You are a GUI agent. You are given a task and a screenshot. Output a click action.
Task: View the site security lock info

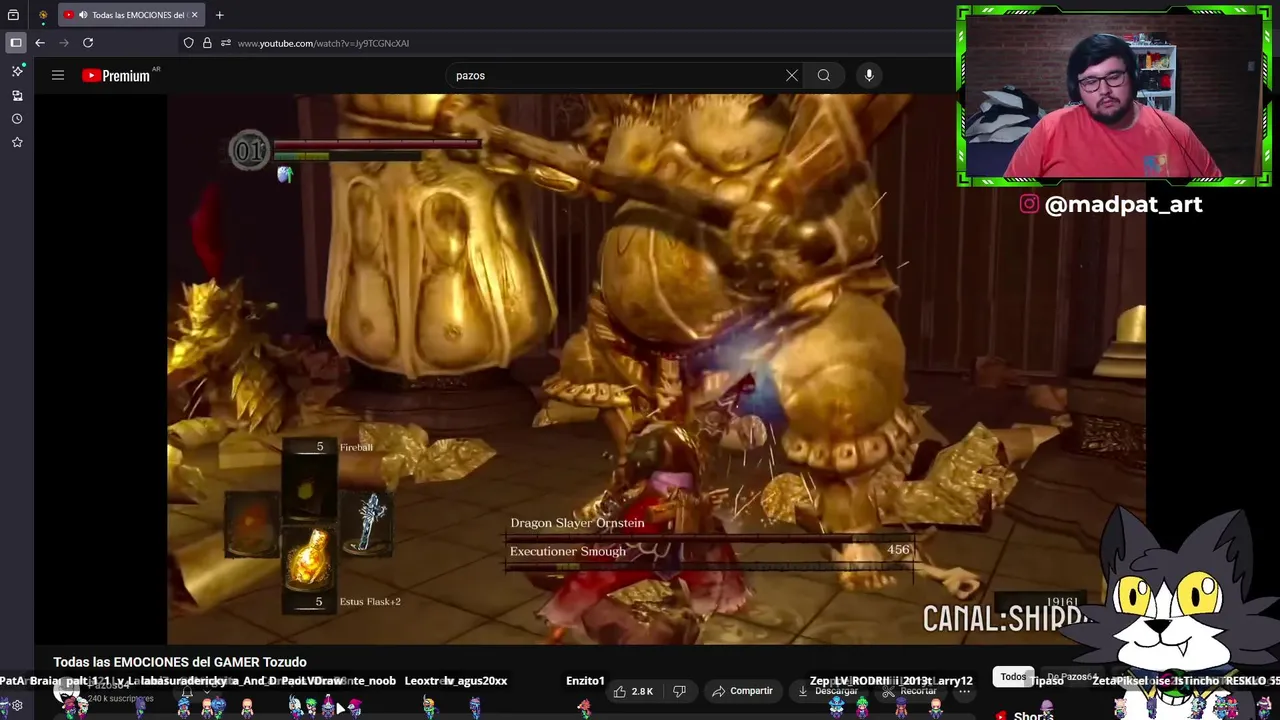pyautogui.click(x=207, y=43)
